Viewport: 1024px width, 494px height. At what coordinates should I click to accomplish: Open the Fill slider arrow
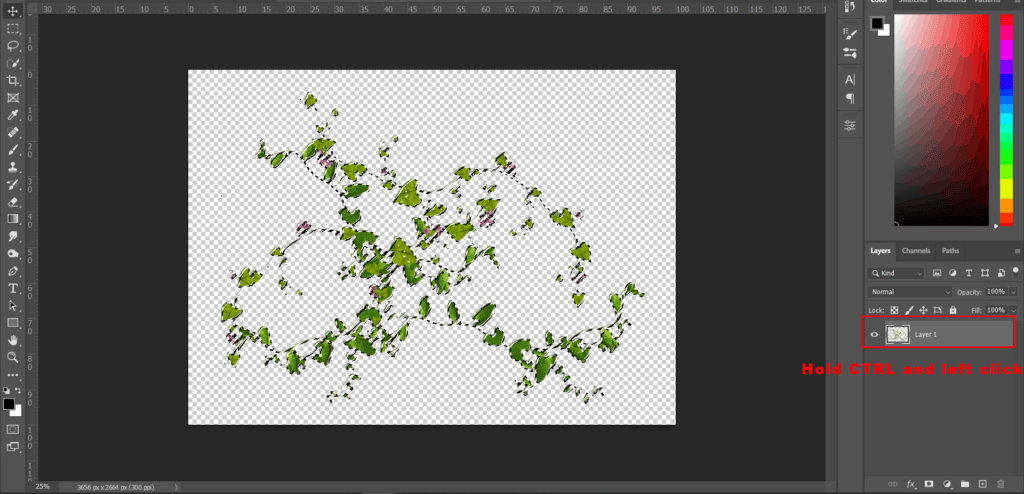[1014, 310]
